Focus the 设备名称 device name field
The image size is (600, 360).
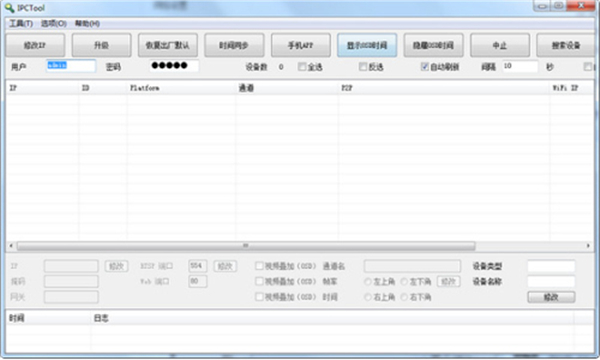click(551, 282)
